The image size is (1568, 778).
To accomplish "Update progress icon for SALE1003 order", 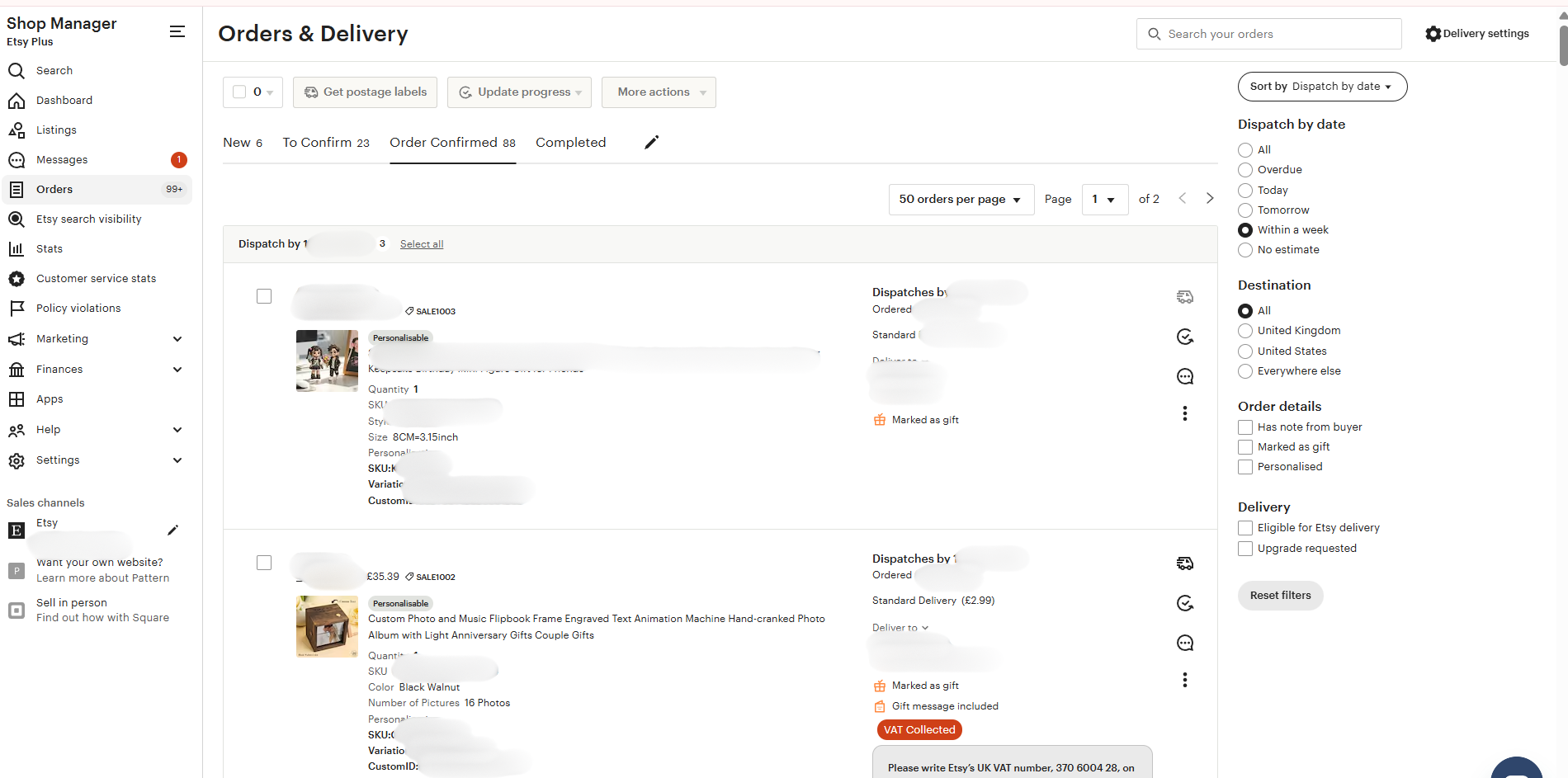I will [1185, 337].
